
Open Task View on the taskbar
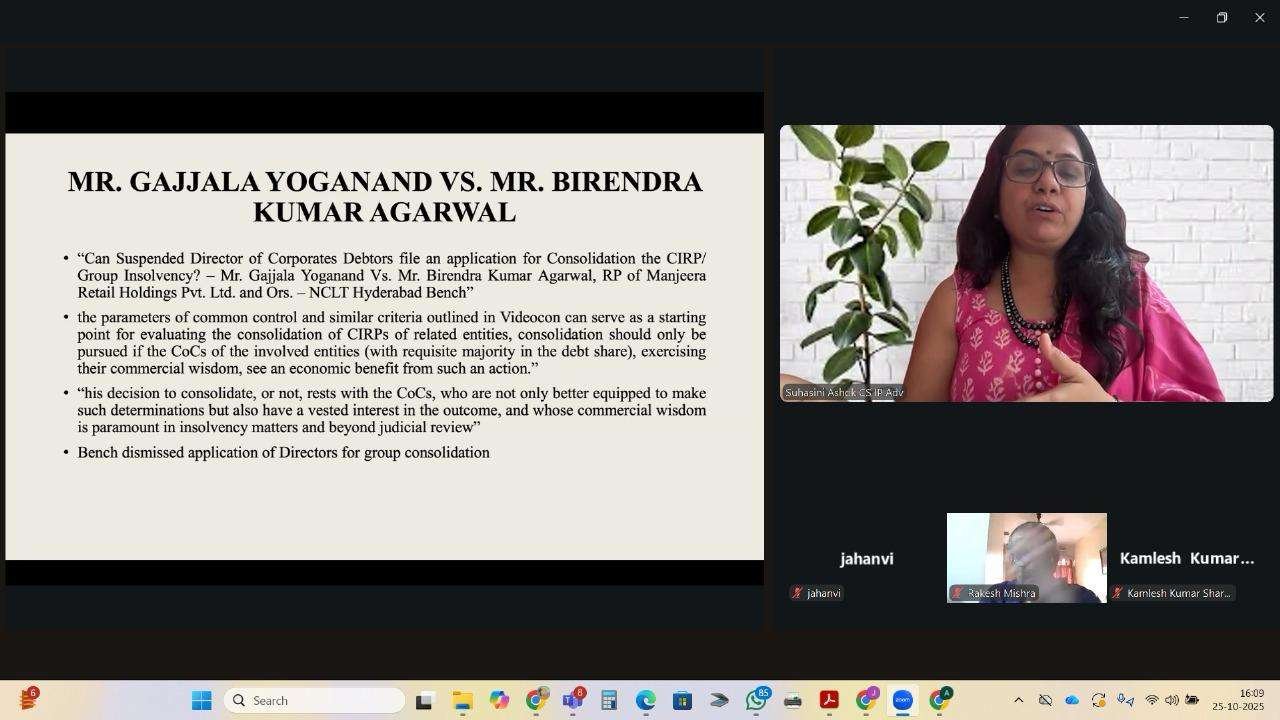424,701
